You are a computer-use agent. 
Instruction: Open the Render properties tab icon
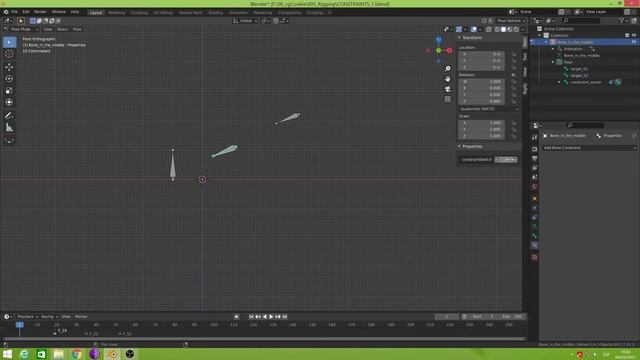click(x=535, y=149)
